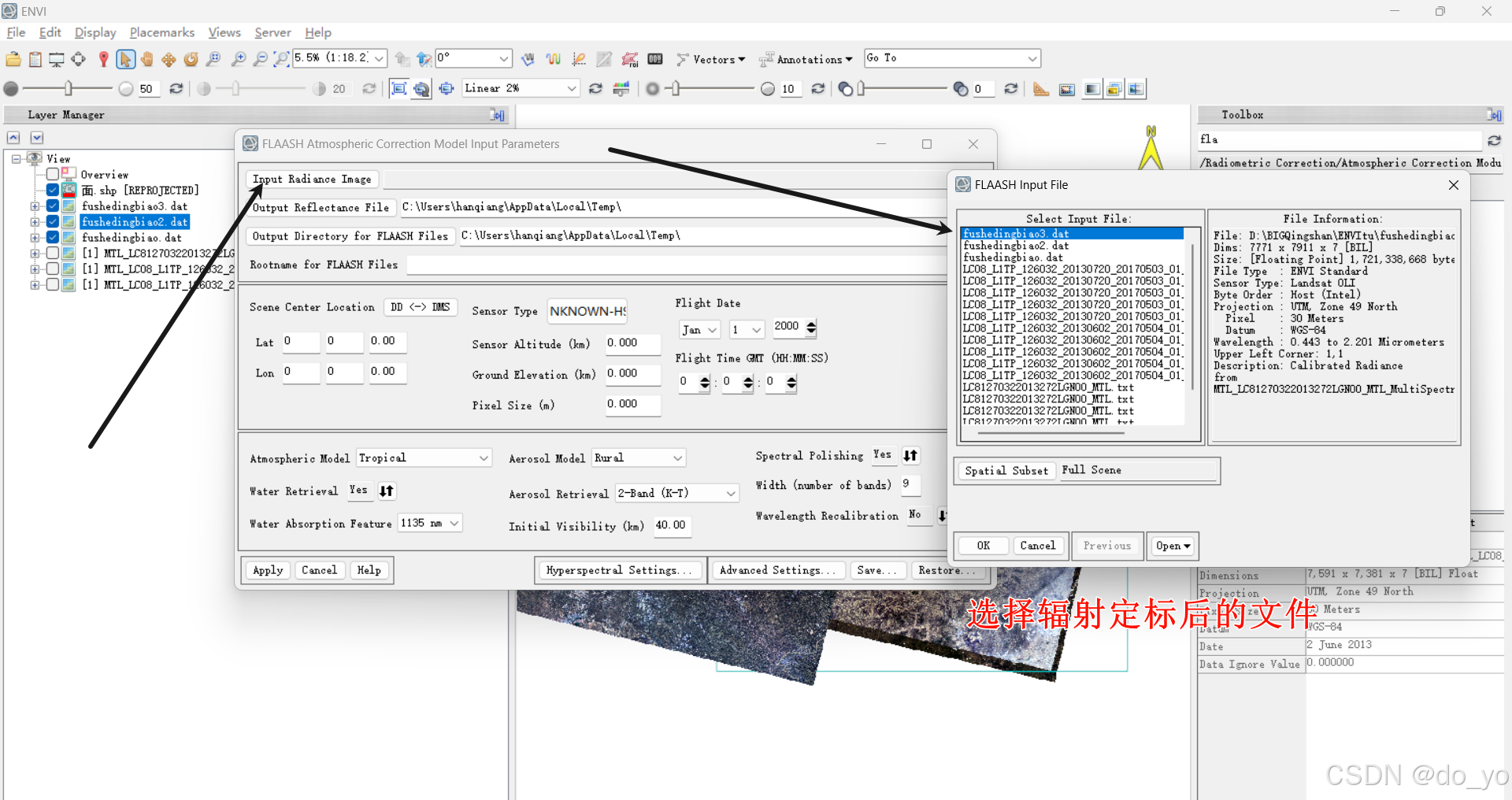Open Water Absorption Feature 1135 nm dropdown
Viewport: 1512px width, 800px height.
430,524
